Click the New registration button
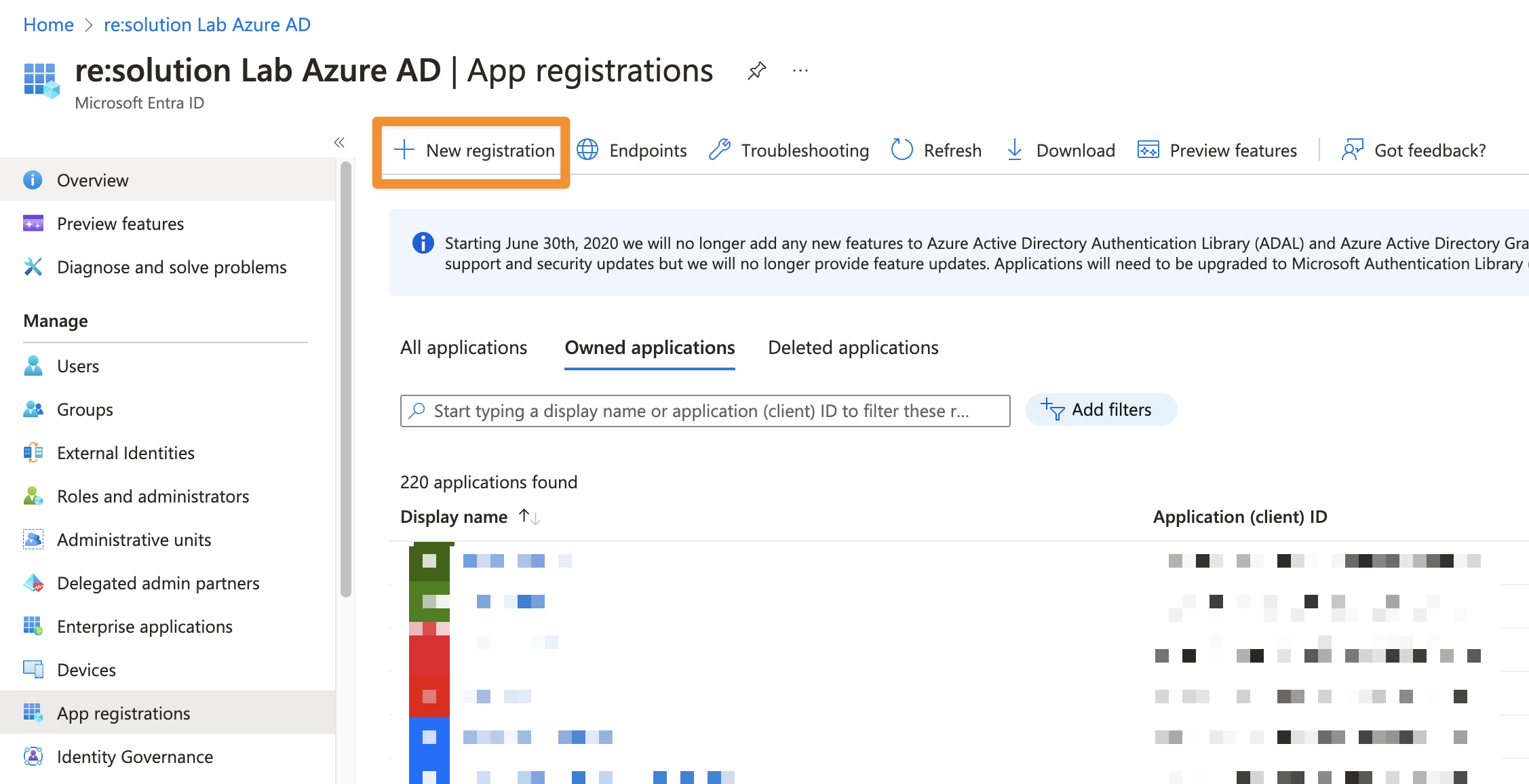1529x784 pixels. tap(474, 151)
